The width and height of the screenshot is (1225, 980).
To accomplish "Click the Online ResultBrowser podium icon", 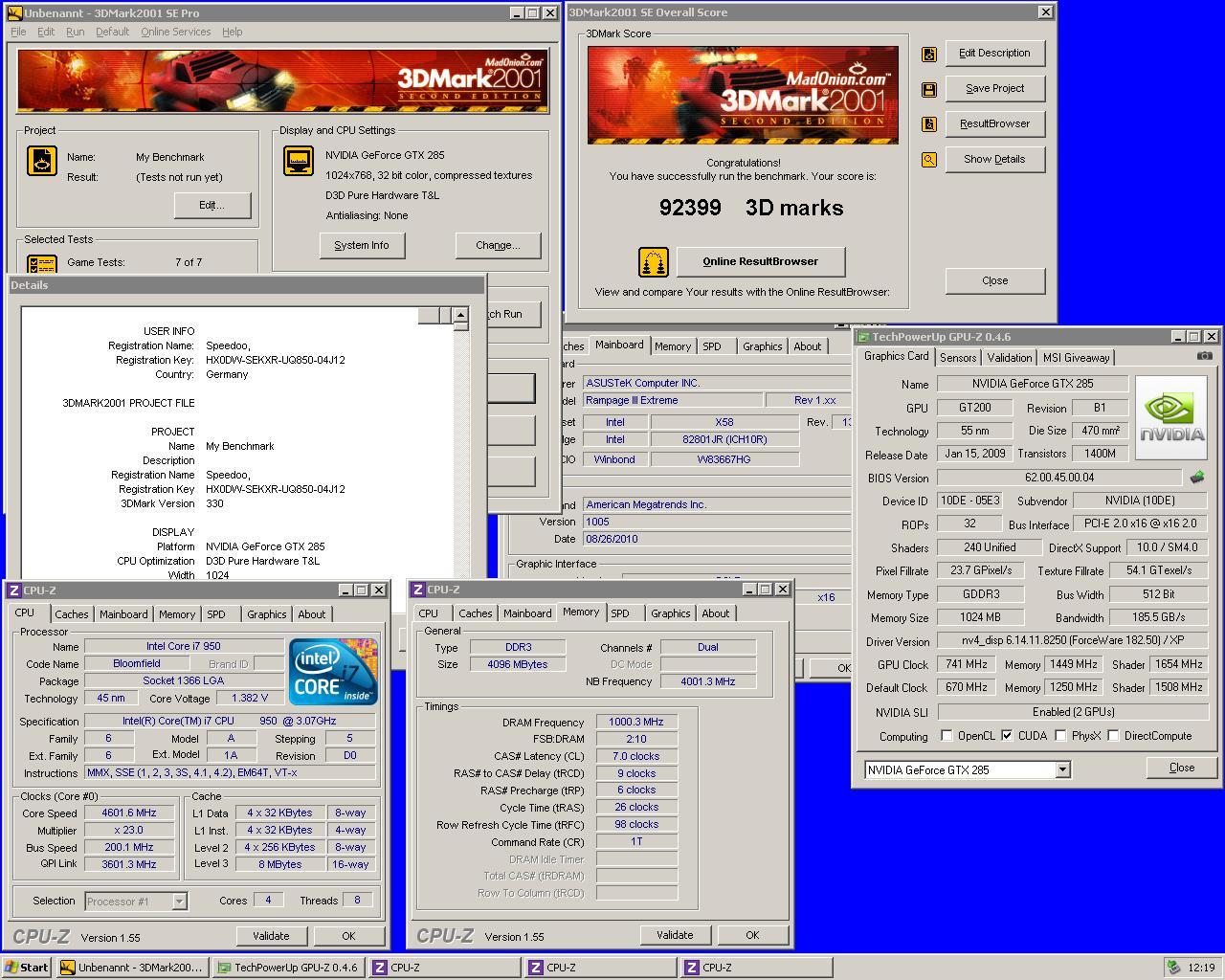I will 653,261.
